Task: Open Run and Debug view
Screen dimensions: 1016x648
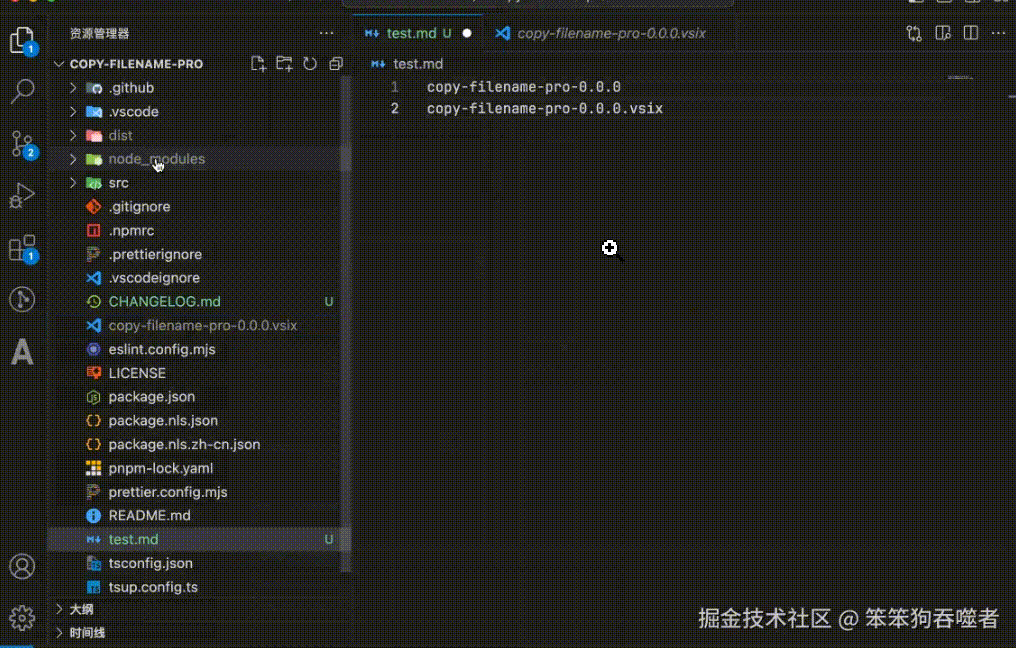Action: click(22, 196)
